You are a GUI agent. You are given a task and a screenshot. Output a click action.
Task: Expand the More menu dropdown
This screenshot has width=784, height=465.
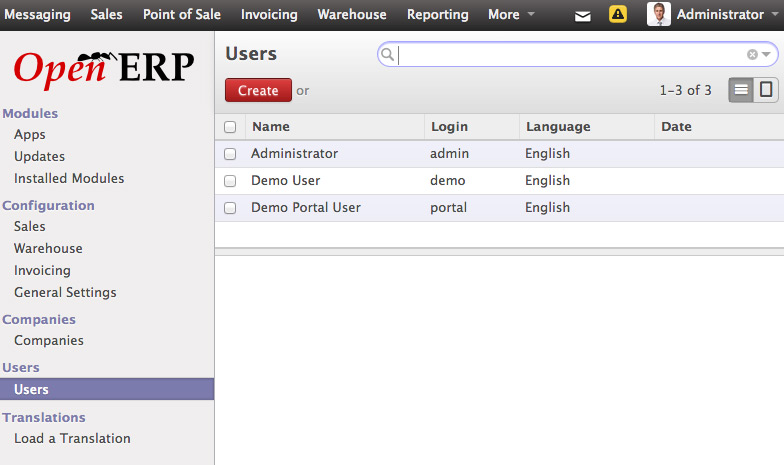[x=511, y=15]
